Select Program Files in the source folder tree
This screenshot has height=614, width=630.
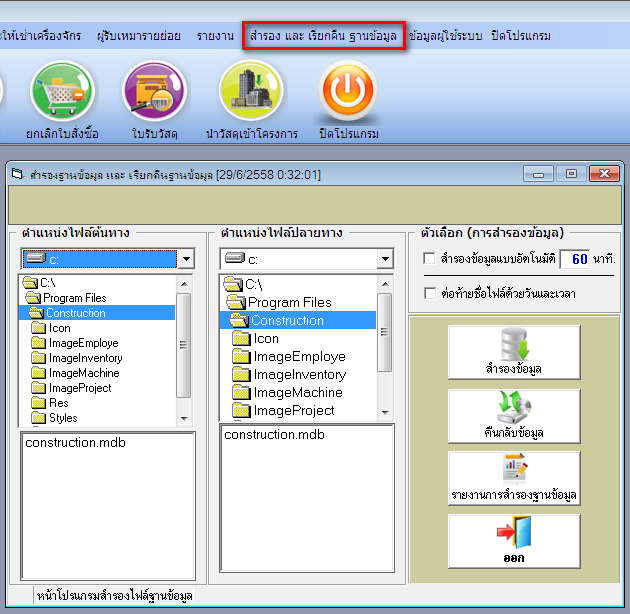[66, 298]
